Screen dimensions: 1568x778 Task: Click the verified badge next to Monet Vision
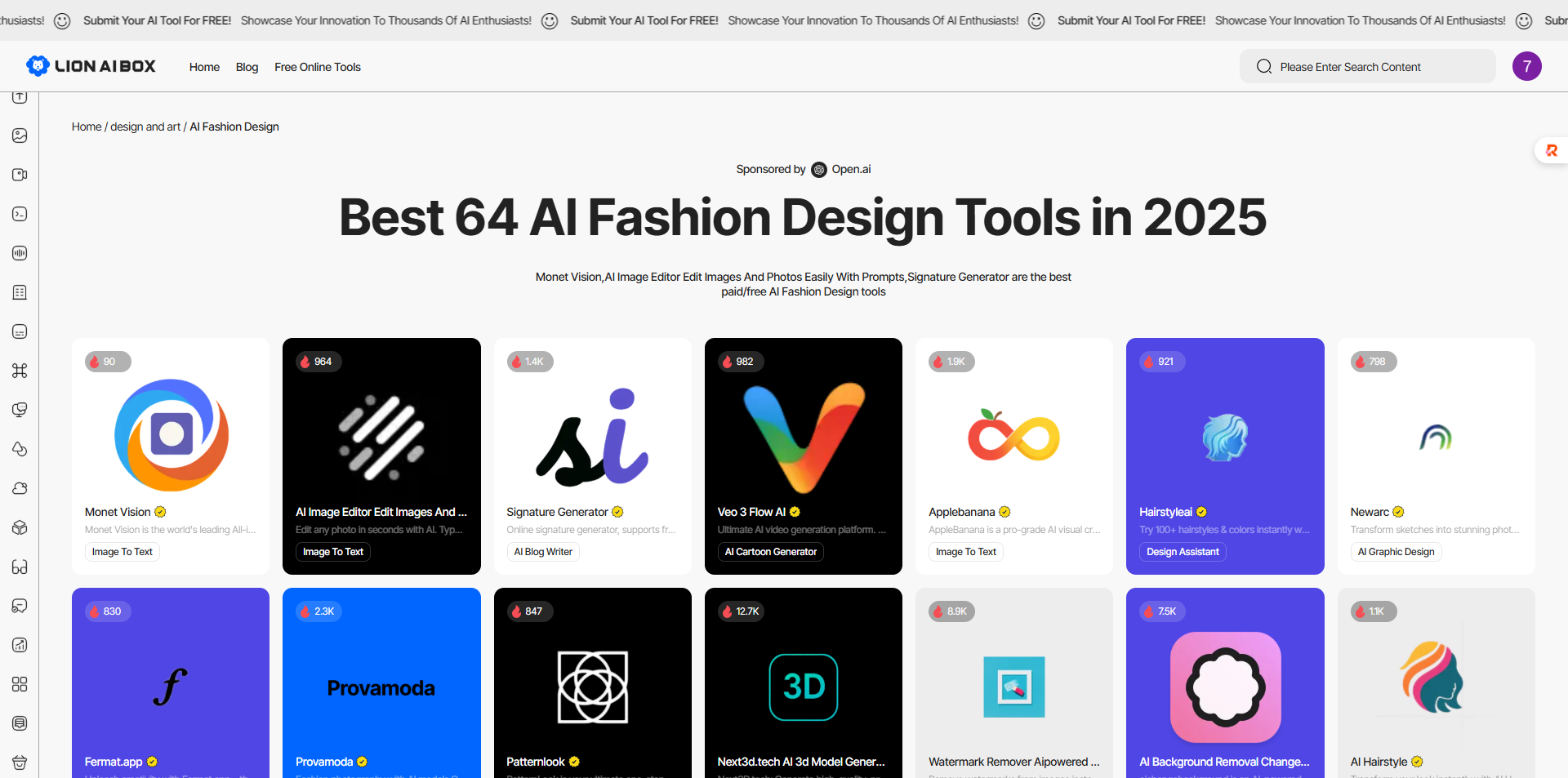point(160,512)
